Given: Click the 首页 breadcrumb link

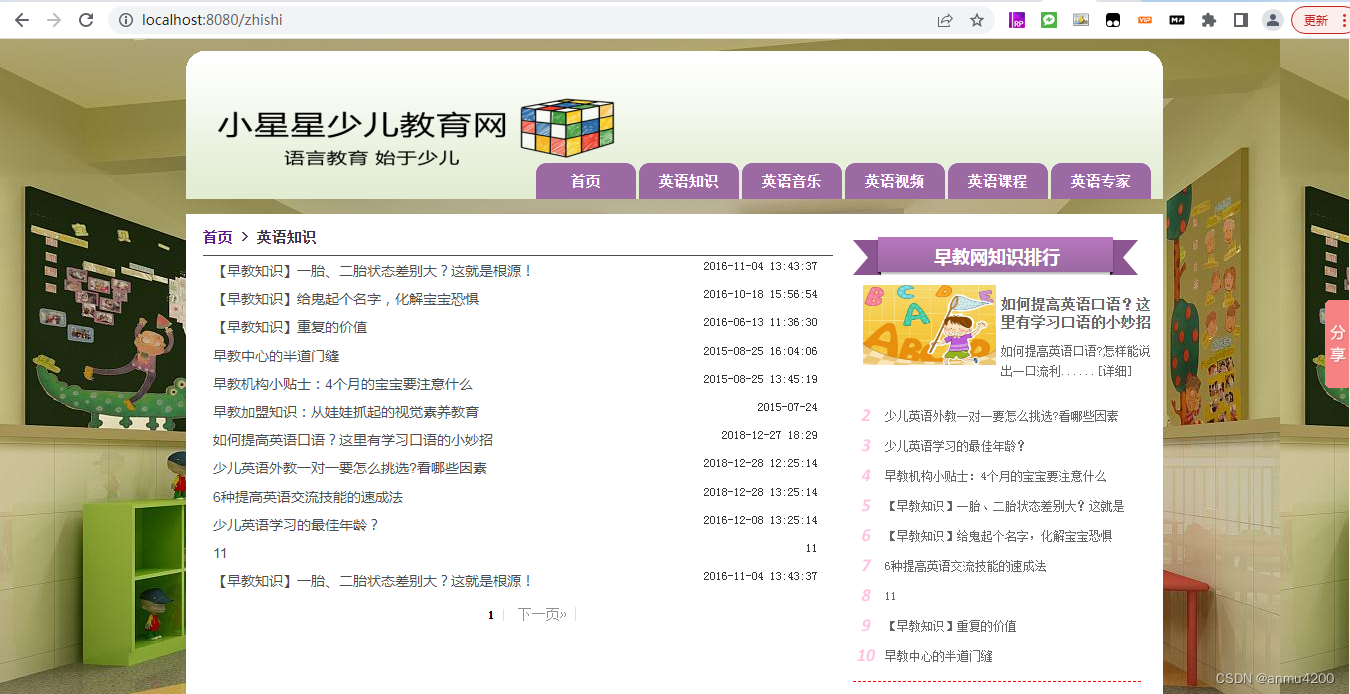Looking at the screenshot, I should (218, 237).
